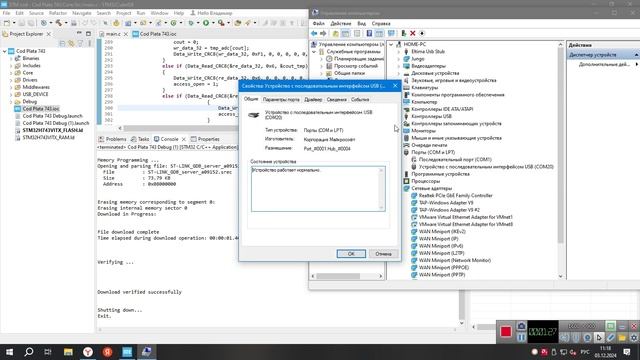Switch to the Cod Plata 743.ioc editor tab

pyautogui.click(x=158, y=34)
